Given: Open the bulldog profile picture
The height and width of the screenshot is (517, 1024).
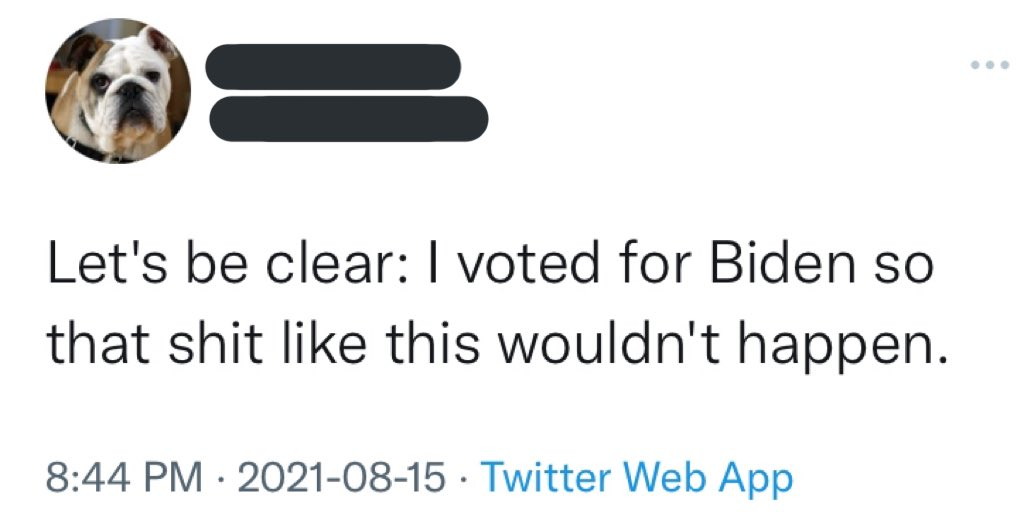Looking at the screenshot, I should [118, 90].
